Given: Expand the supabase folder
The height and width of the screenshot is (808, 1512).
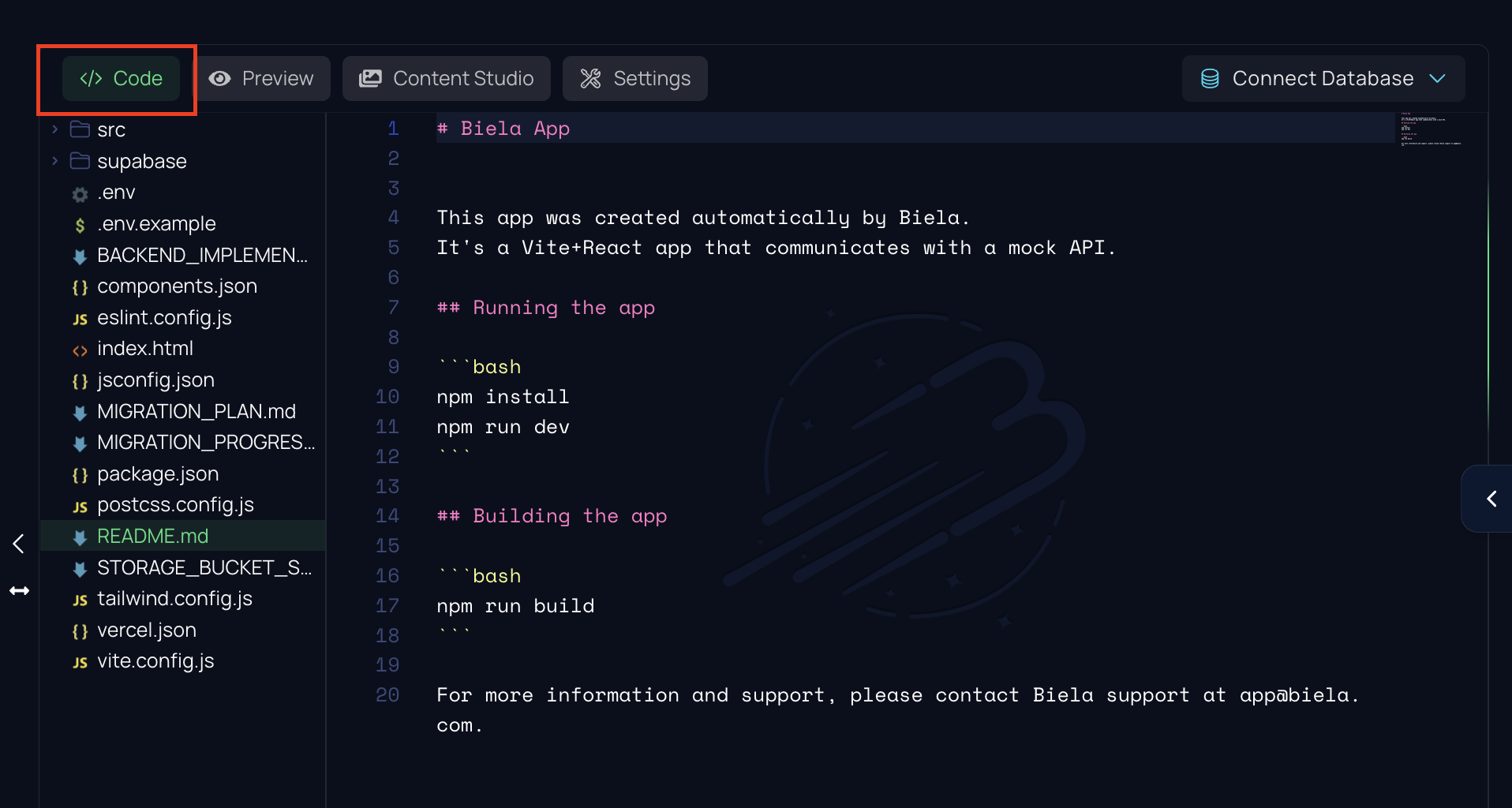Looking at the screenshot, I should (x=54, y=160).
